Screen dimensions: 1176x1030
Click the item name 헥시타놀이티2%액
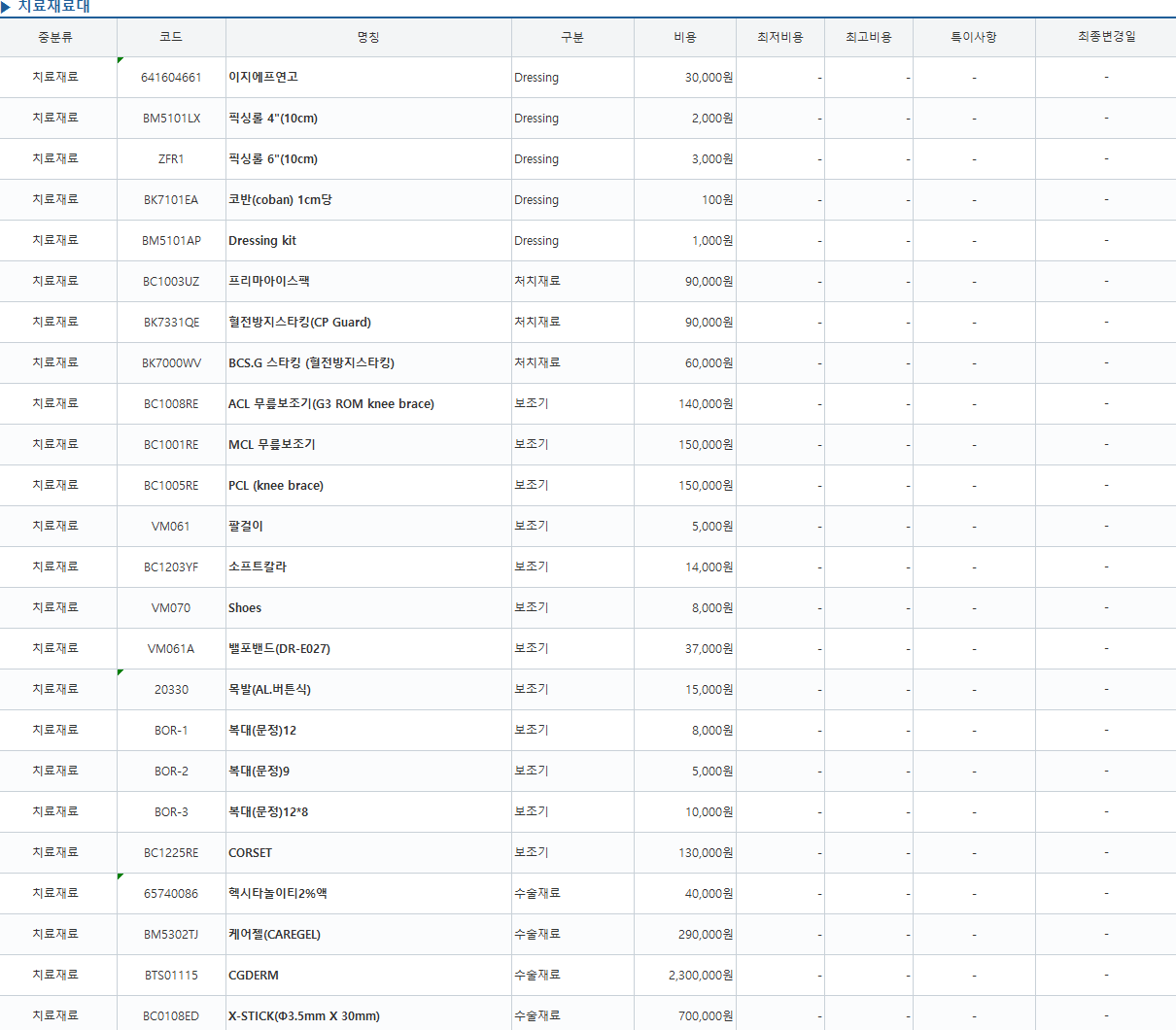[x=278, y=893]
